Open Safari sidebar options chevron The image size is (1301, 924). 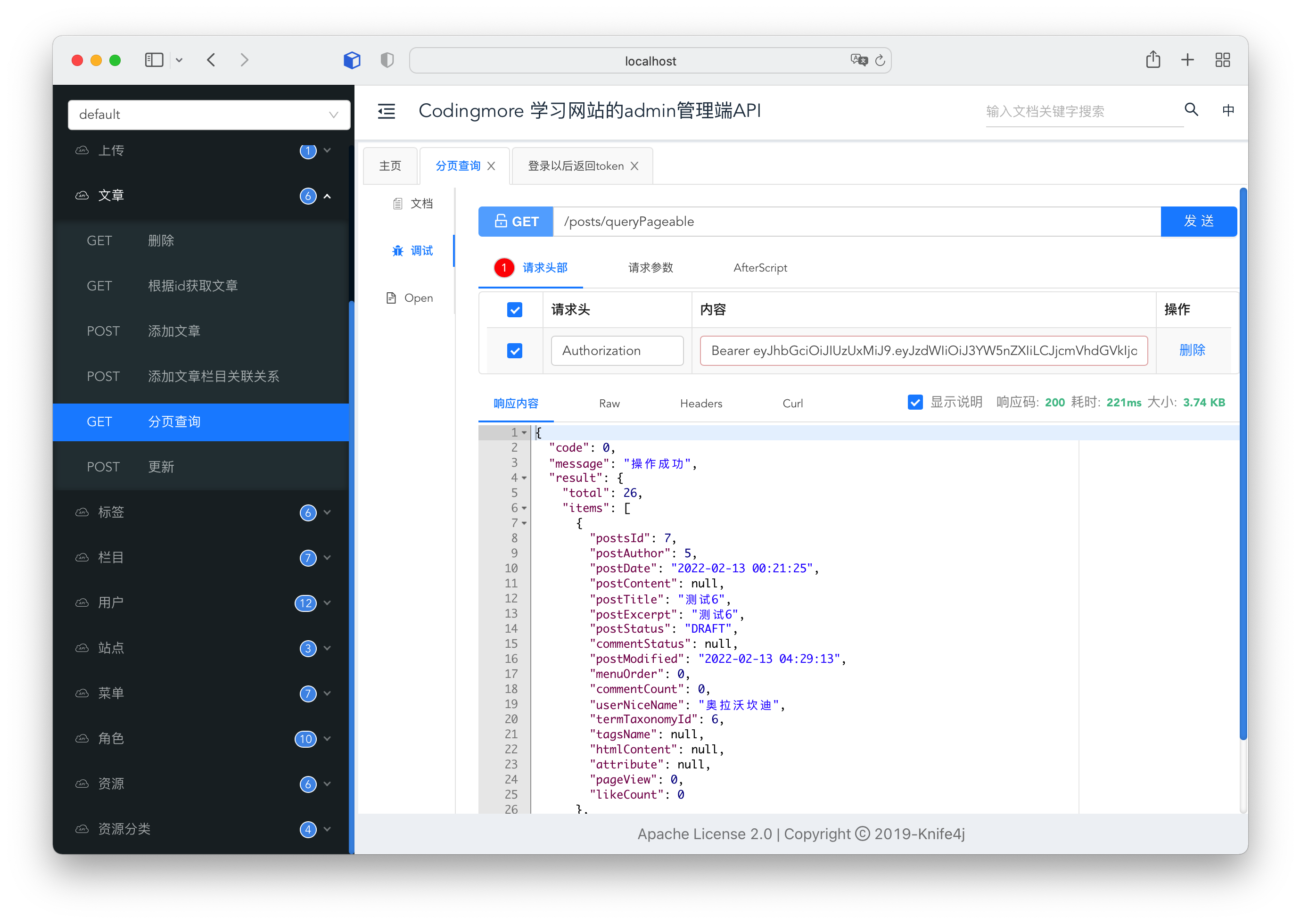point(179,60)
